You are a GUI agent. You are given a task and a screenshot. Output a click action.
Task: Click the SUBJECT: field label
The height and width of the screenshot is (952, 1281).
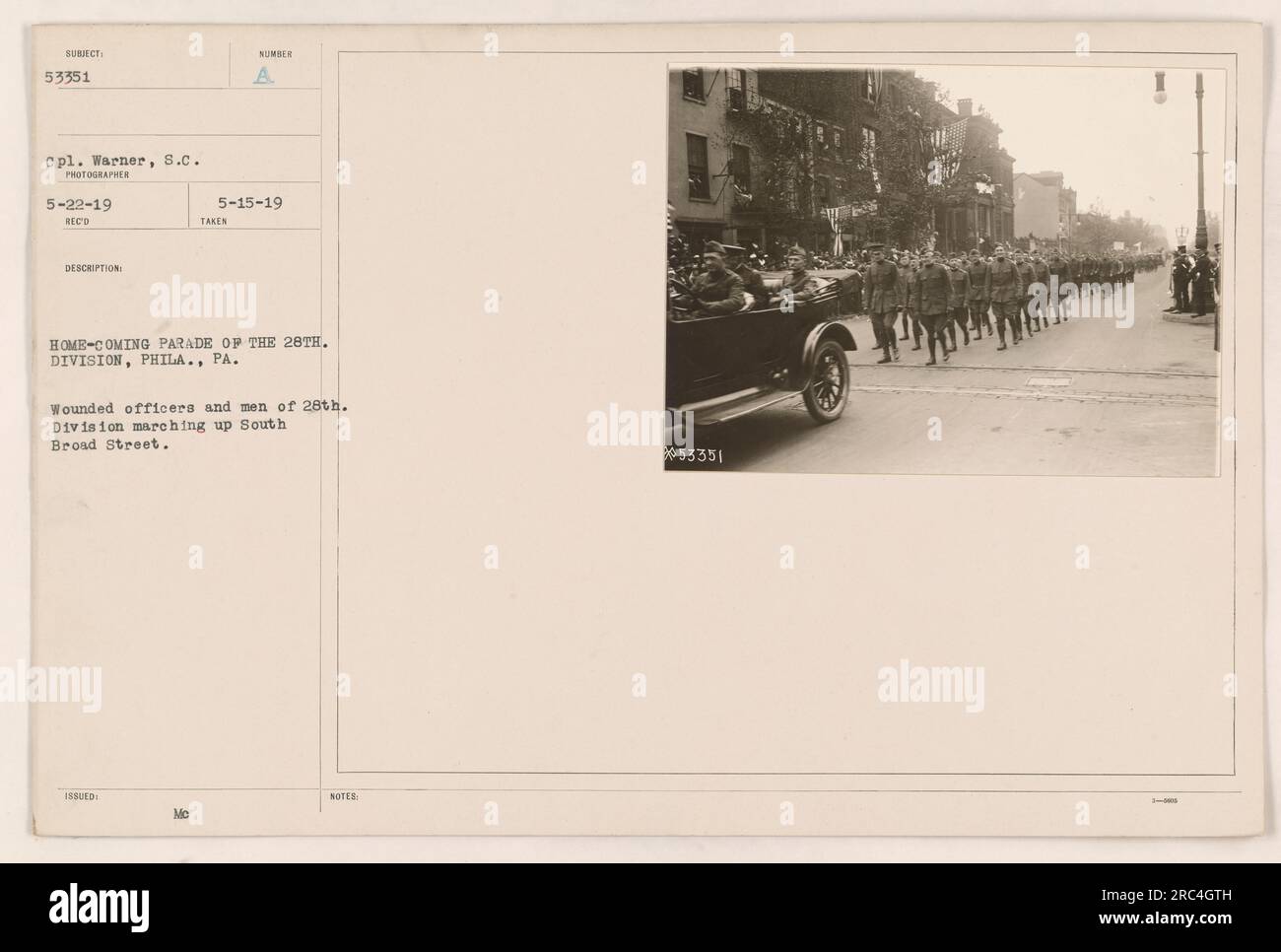(84, 55)
